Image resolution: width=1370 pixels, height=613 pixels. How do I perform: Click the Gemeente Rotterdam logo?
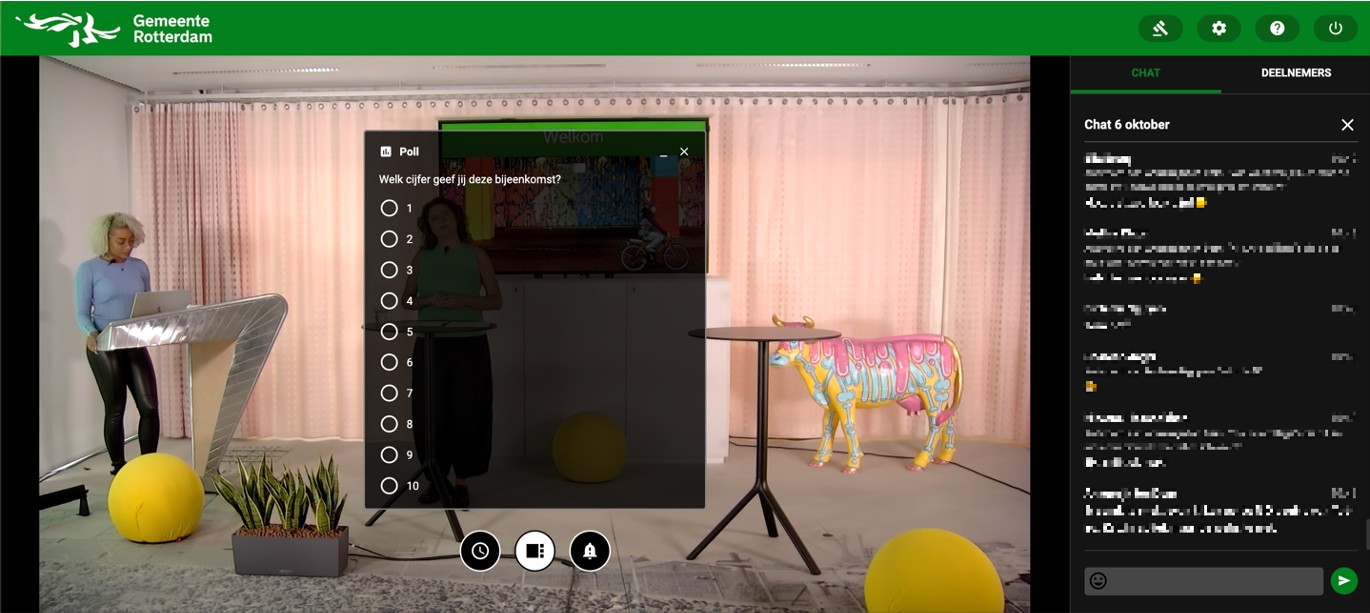click(114, 29)
